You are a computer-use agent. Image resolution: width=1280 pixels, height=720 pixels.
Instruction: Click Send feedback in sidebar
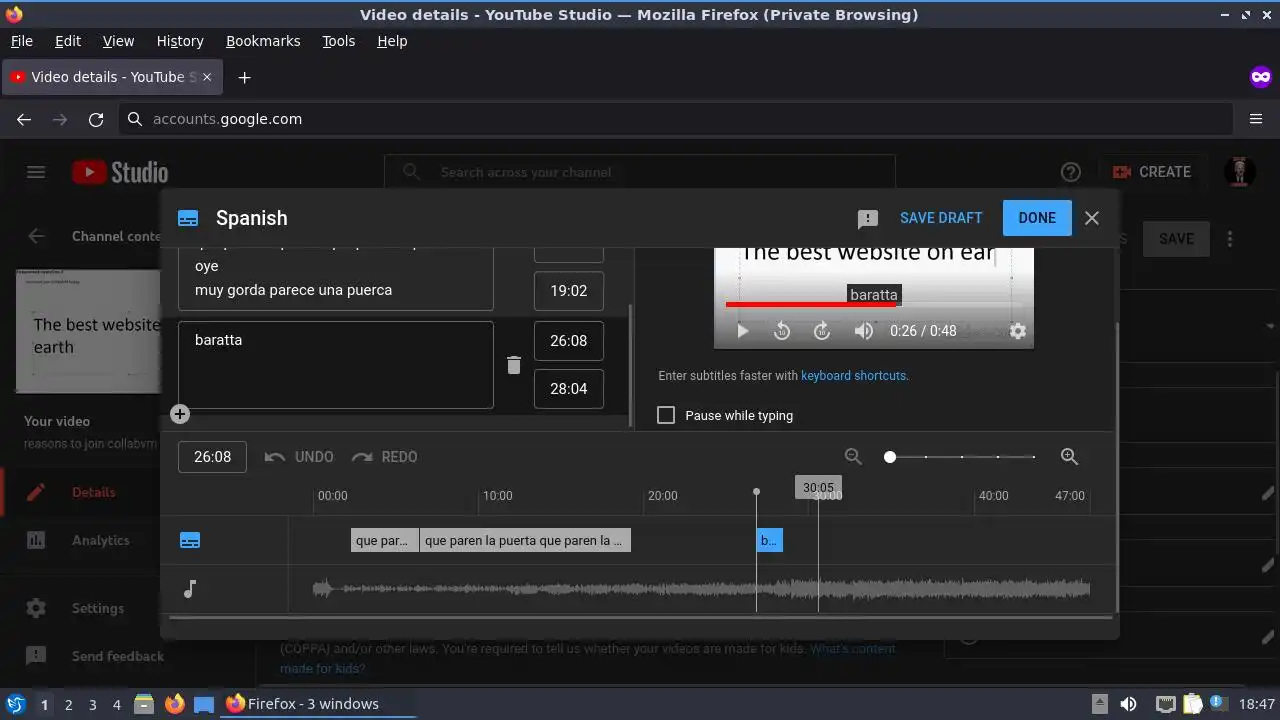click(x=80, y=656)
